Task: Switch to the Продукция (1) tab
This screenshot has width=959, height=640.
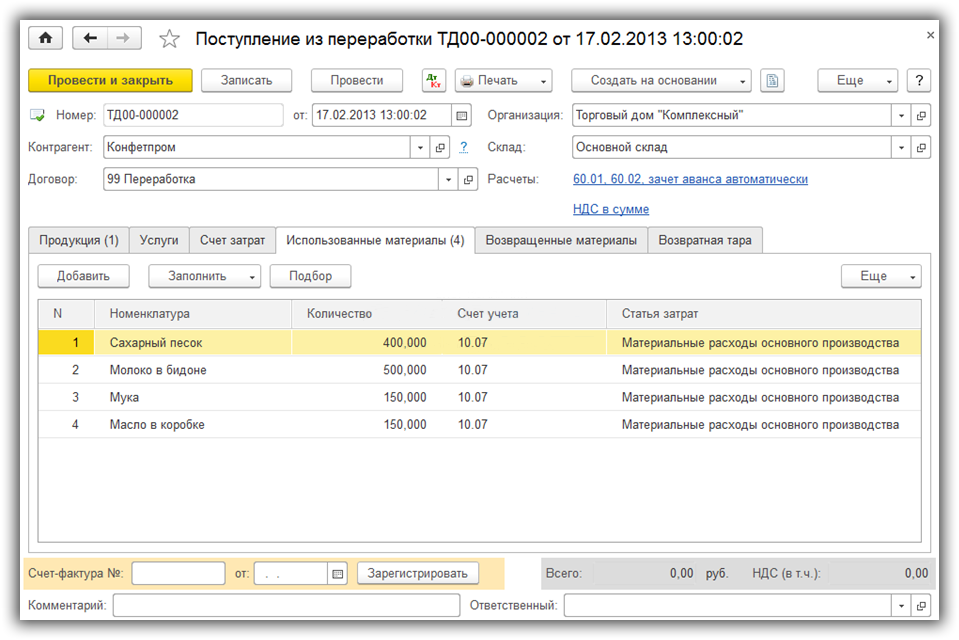Action: pos(78,240)
